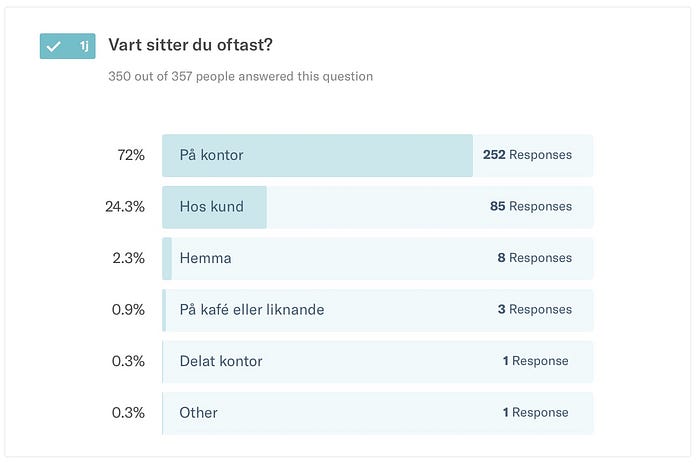700x466 pixels.
Task: Open the "252 Responses" count
Action: (527, 155)
